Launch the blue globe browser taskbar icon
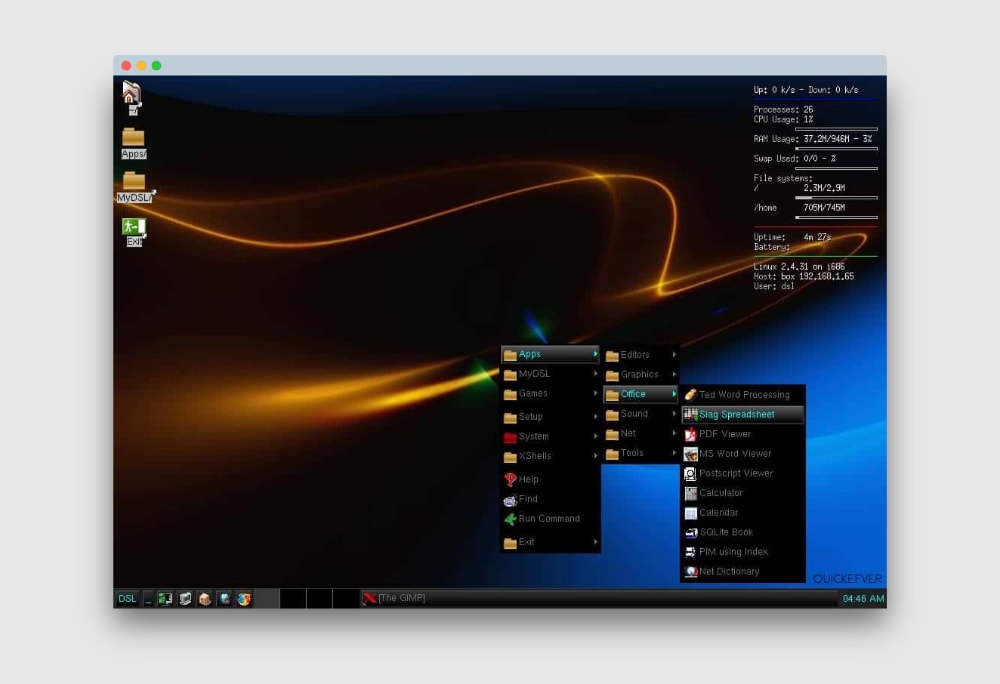Screen dimensions: 1000x684 pyautogui.click(x=224, y=599)
